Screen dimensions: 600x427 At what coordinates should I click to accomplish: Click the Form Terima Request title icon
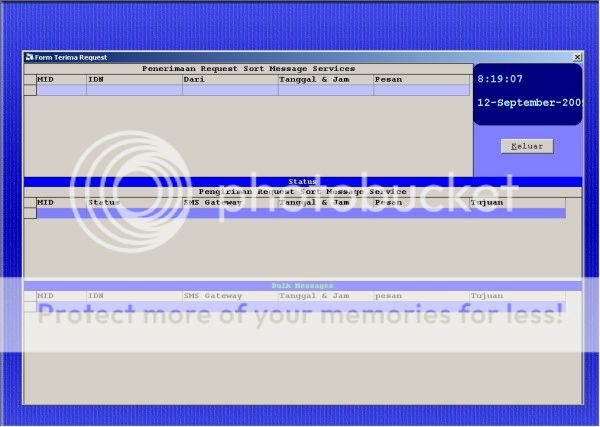pos(29,57)
